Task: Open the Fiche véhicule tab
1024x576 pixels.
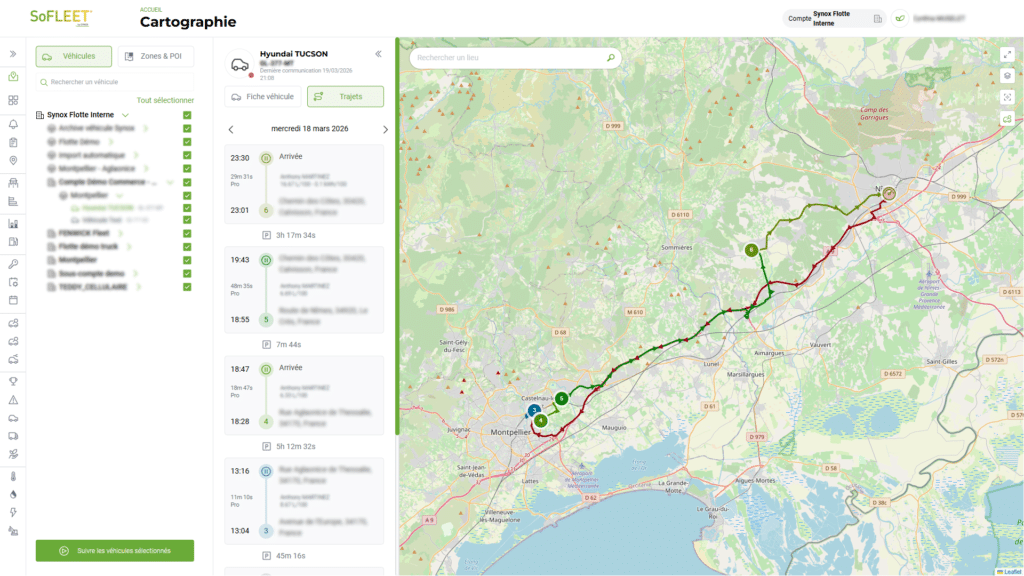Action: click(263, 97)
